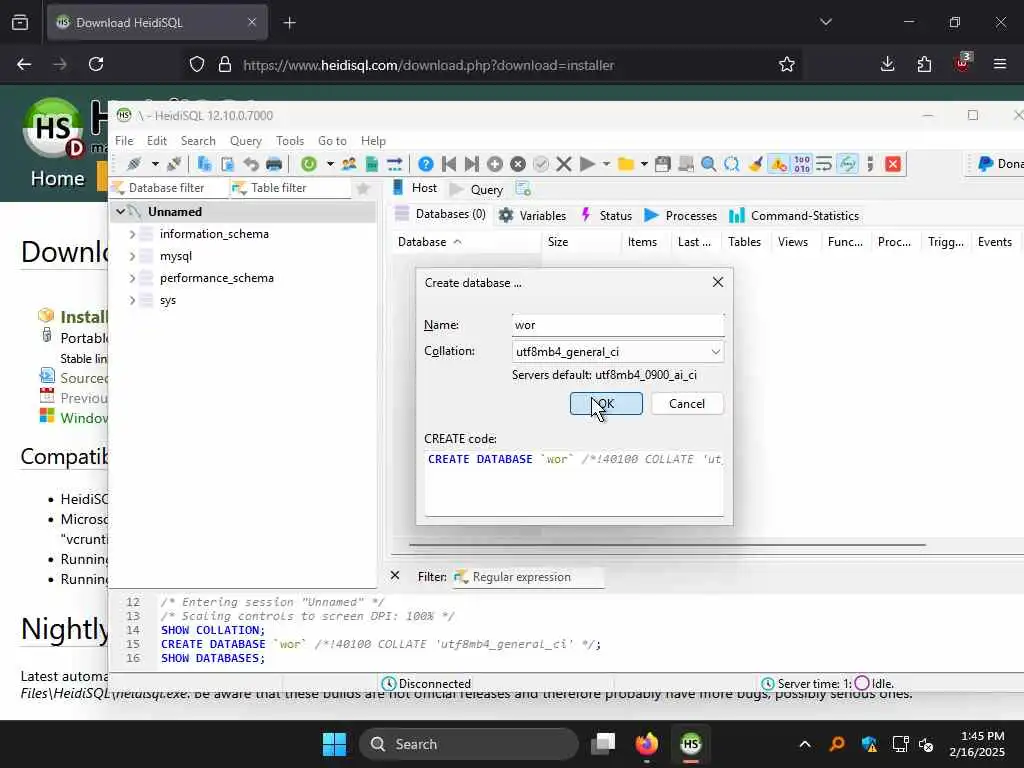
Task: Click Cancel in Create database dialog
Action: coord(687,404)
